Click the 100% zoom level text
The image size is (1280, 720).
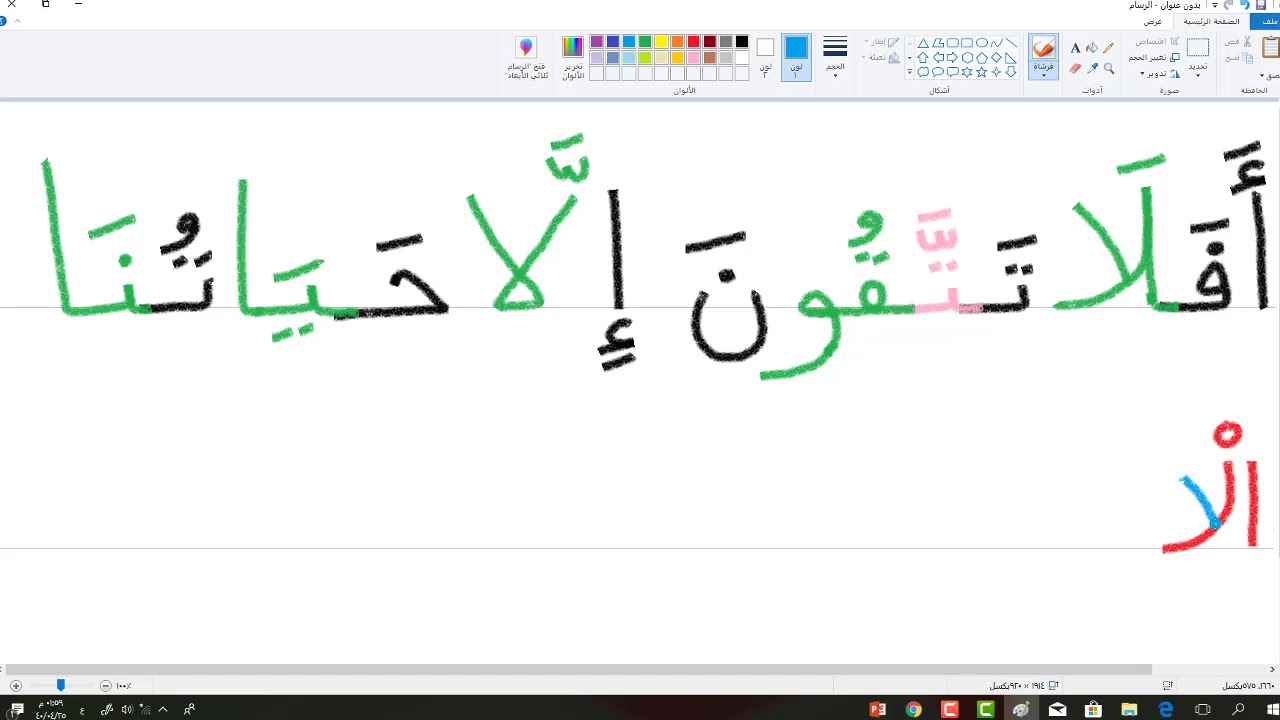point(124,686)
